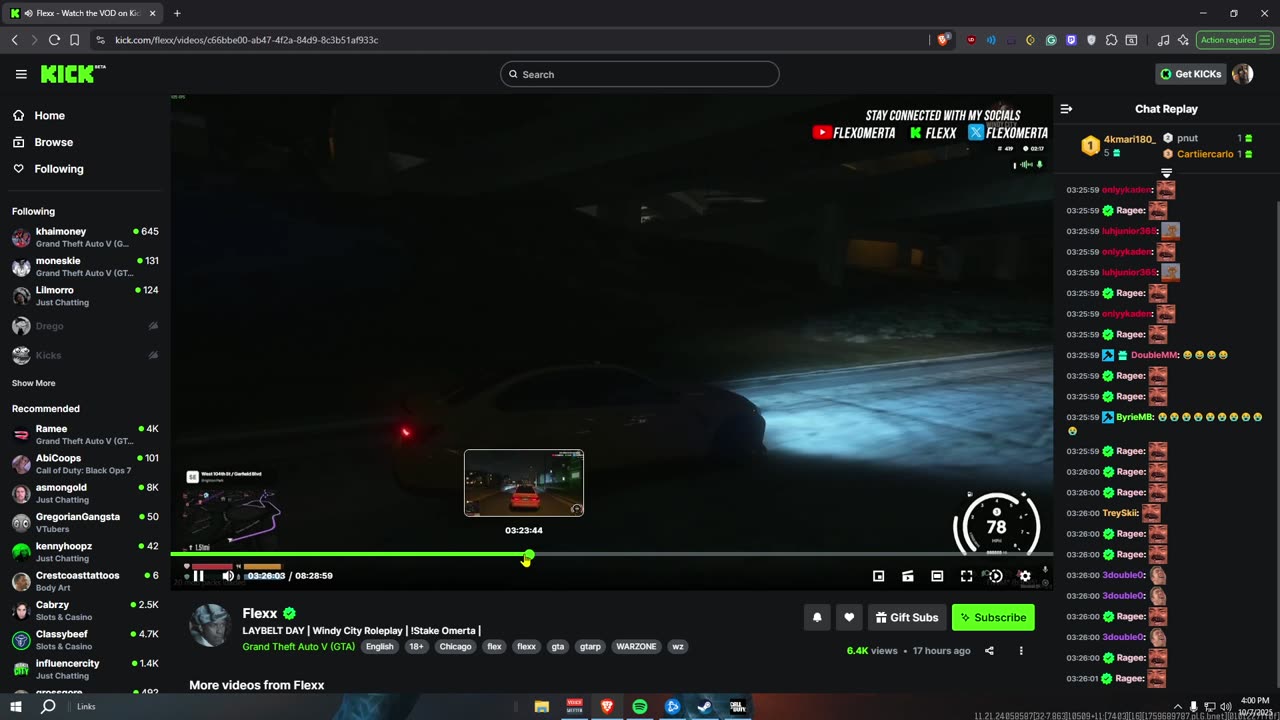The width and height of the screenshot is (1280, 720).
Task: Open File Explorer from taskbar
Action: 542,706
